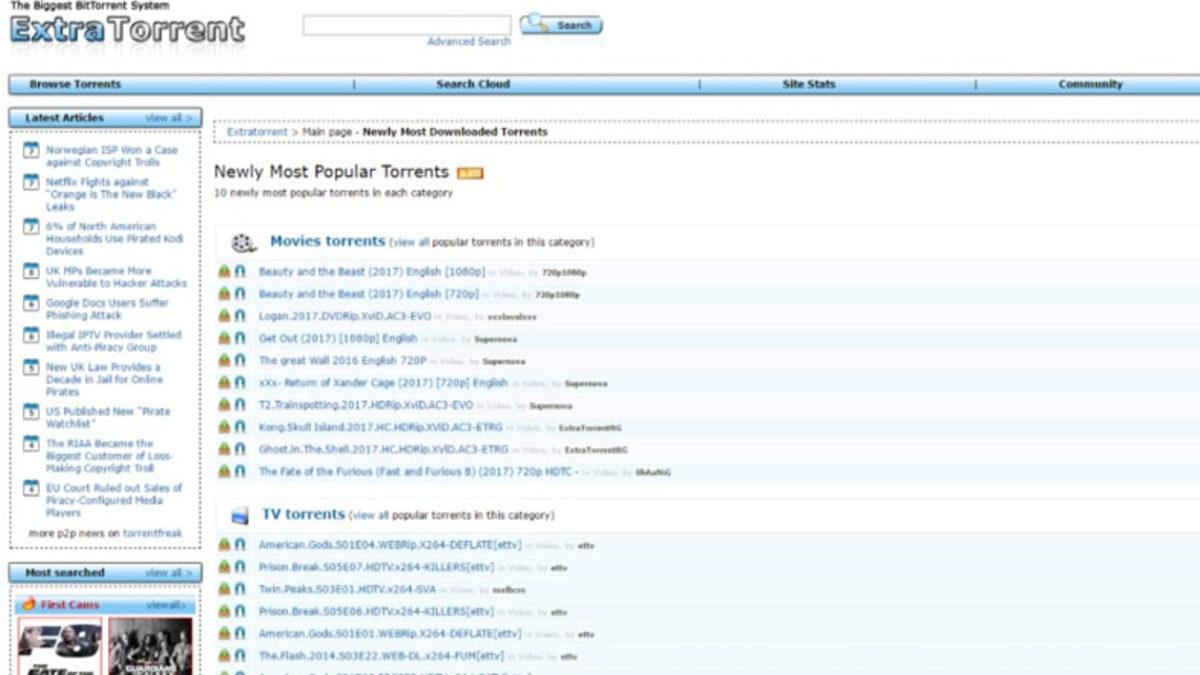Open the Site Stats page
Screen dimensions: 1200x675
(x=807, y=84)
